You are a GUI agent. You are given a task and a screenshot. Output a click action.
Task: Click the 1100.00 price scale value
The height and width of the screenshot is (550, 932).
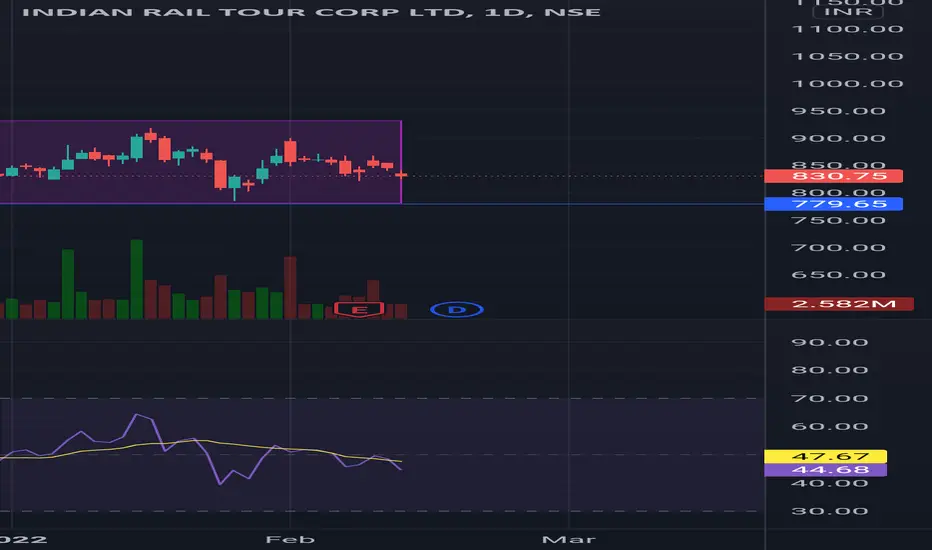point(848,29)
